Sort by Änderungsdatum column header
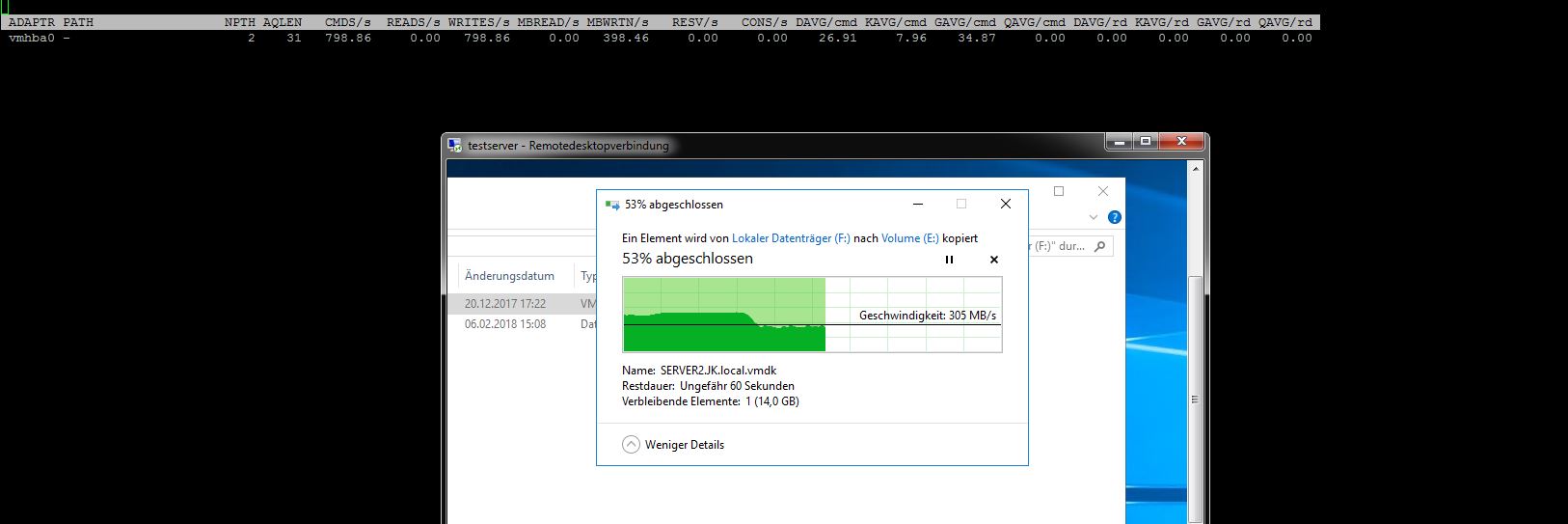This screenshot has width=1568, height=524. tap(509, 276)
